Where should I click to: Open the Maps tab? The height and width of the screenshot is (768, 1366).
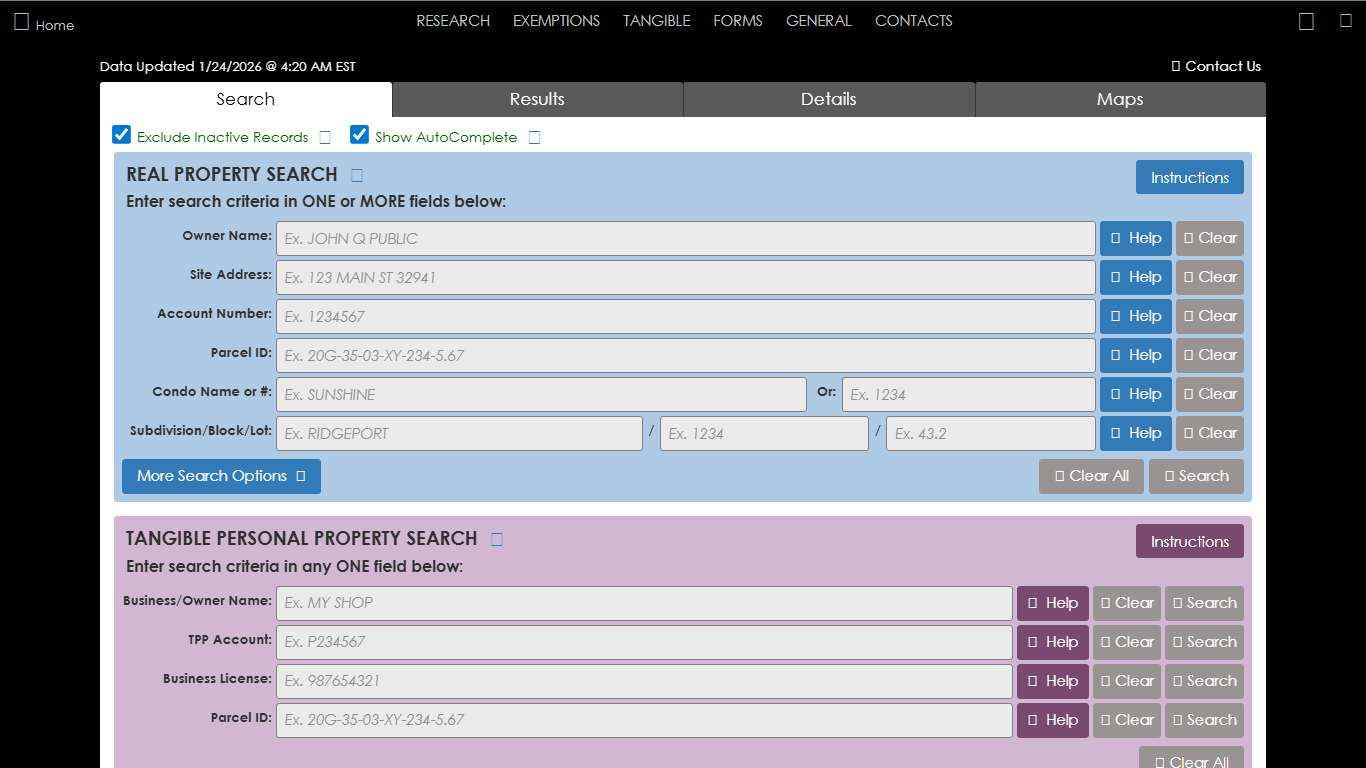1119,99
